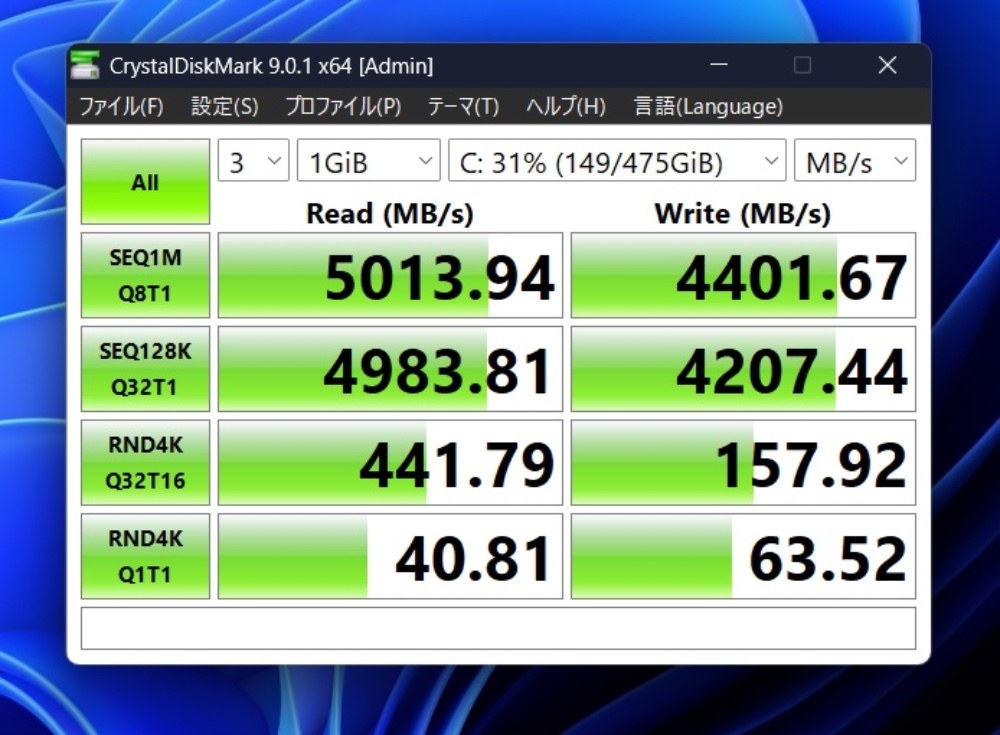
Task: Click the SEQ128K write result 4207.44
Action: (x=743, y=369)
